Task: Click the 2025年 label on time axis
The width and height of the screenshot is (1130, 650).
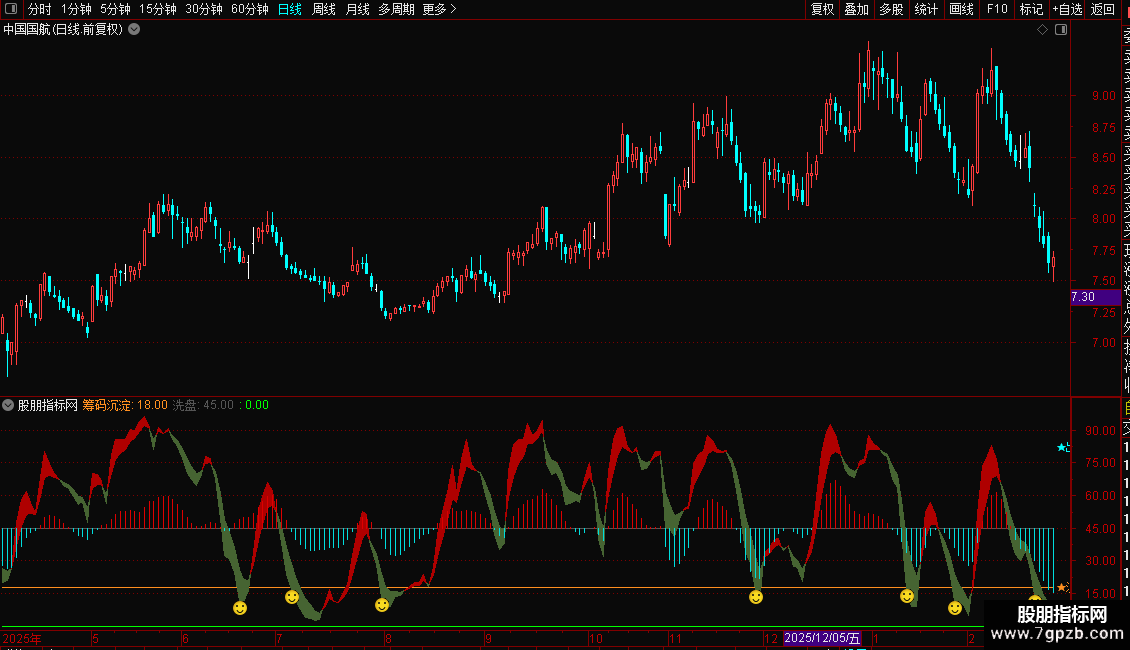Action: [x=22, y=638]
